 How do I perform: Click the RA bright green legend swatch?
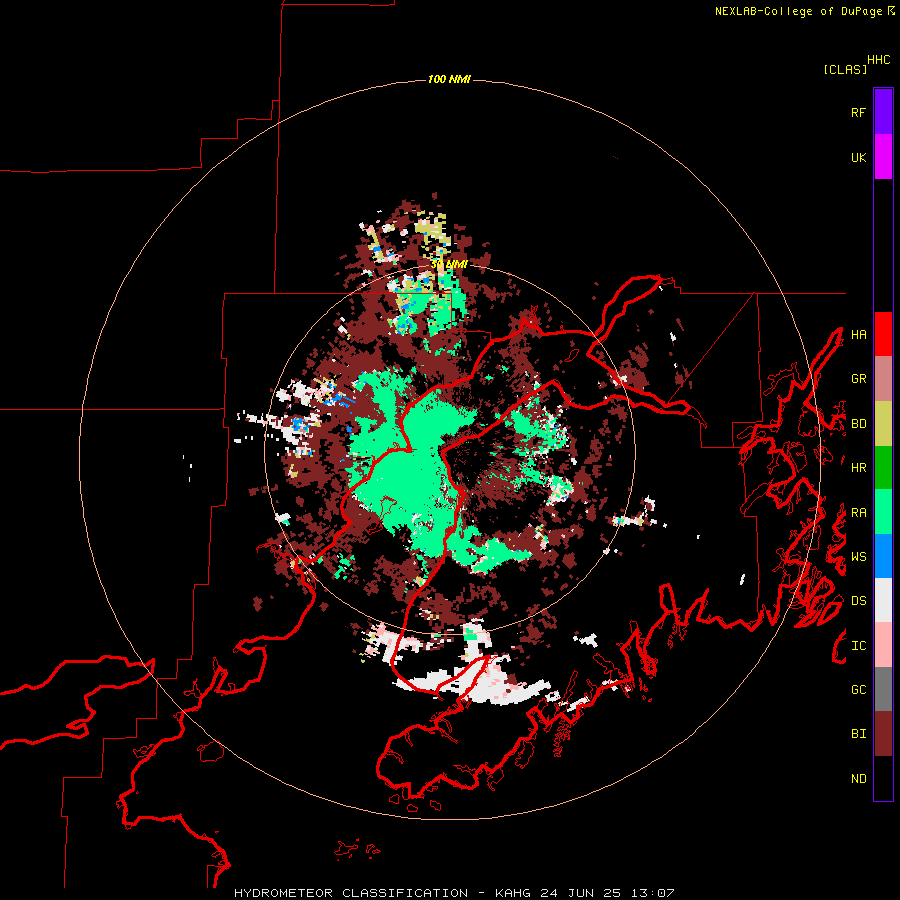pyautogui.click(x=883, y=512)
